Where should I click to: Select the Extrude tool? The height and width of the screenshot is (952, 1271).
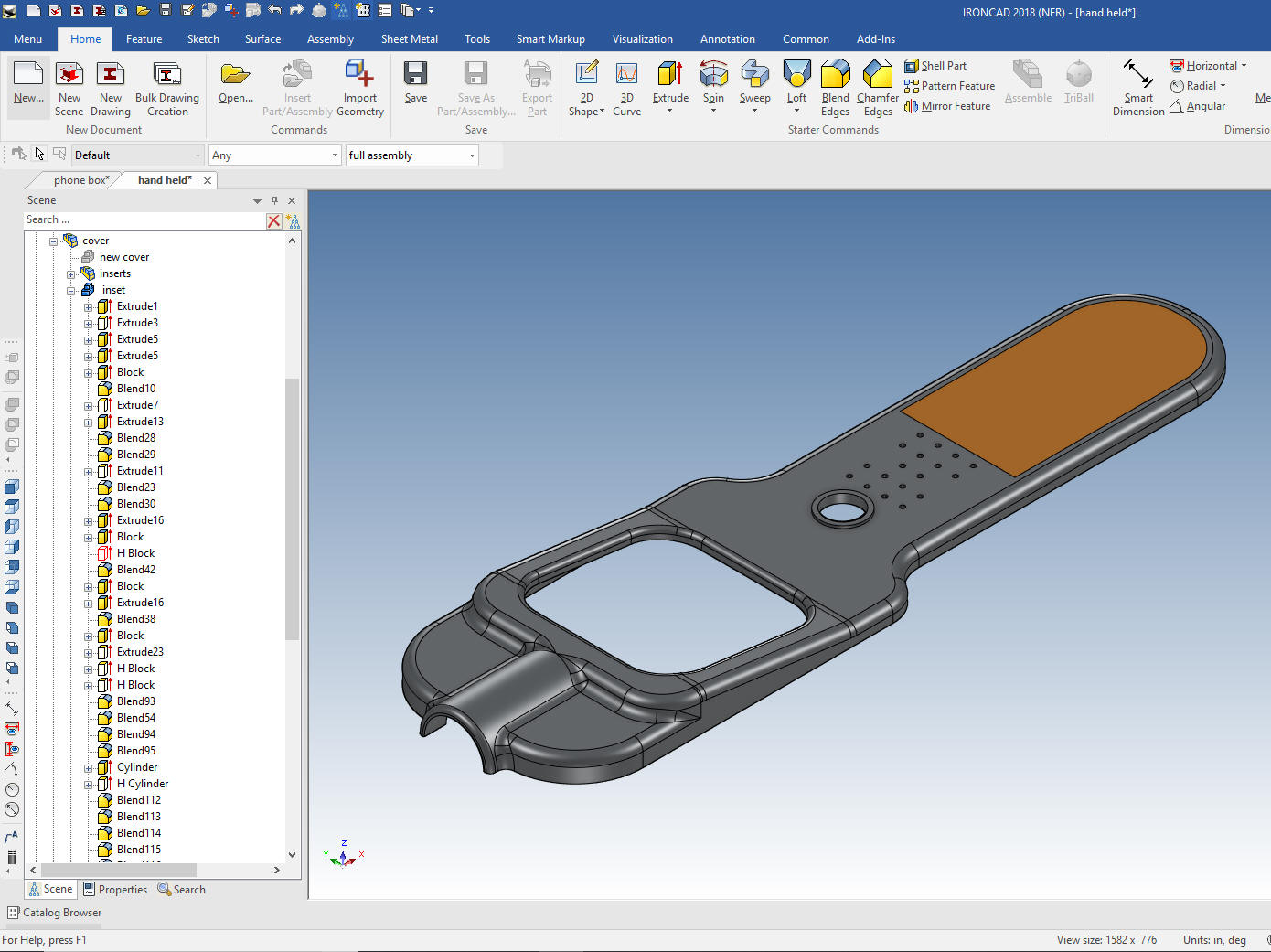pos(670,88)
